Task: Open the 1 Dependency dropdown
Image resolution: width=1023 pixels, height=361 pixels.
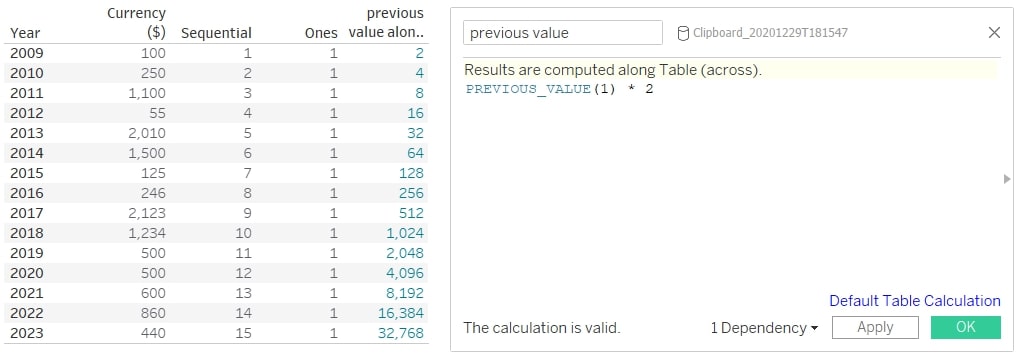Action: 764,328
